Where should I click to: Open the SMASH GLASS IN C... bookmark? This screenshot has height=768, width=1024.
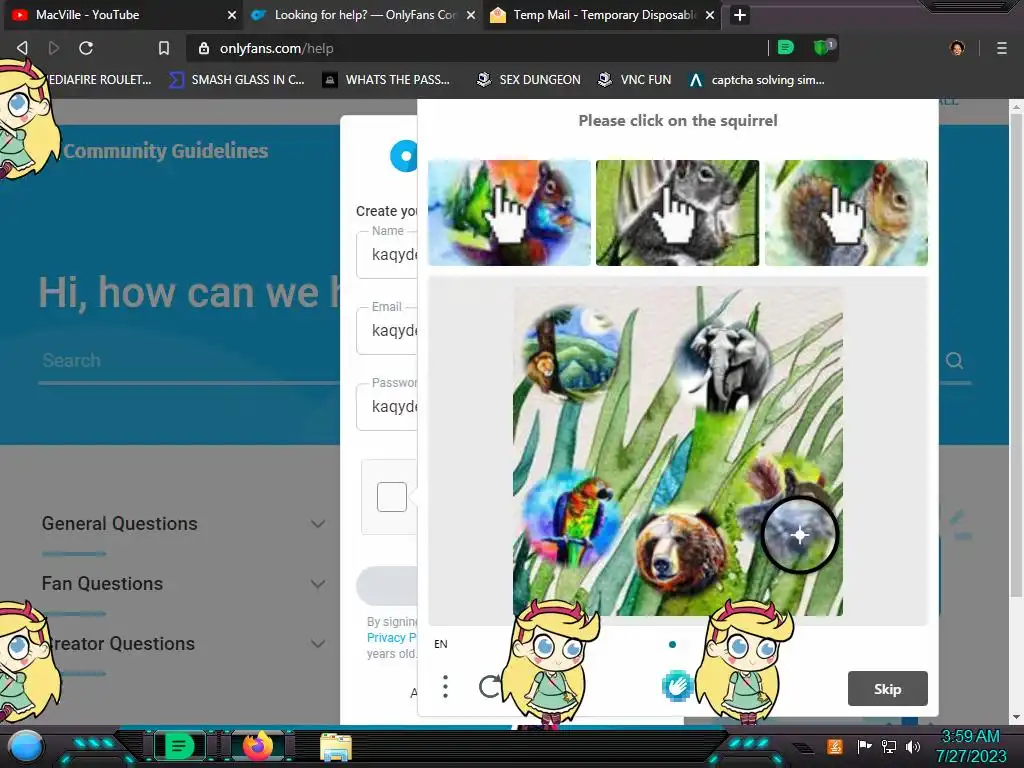click(x=236, y=80)
